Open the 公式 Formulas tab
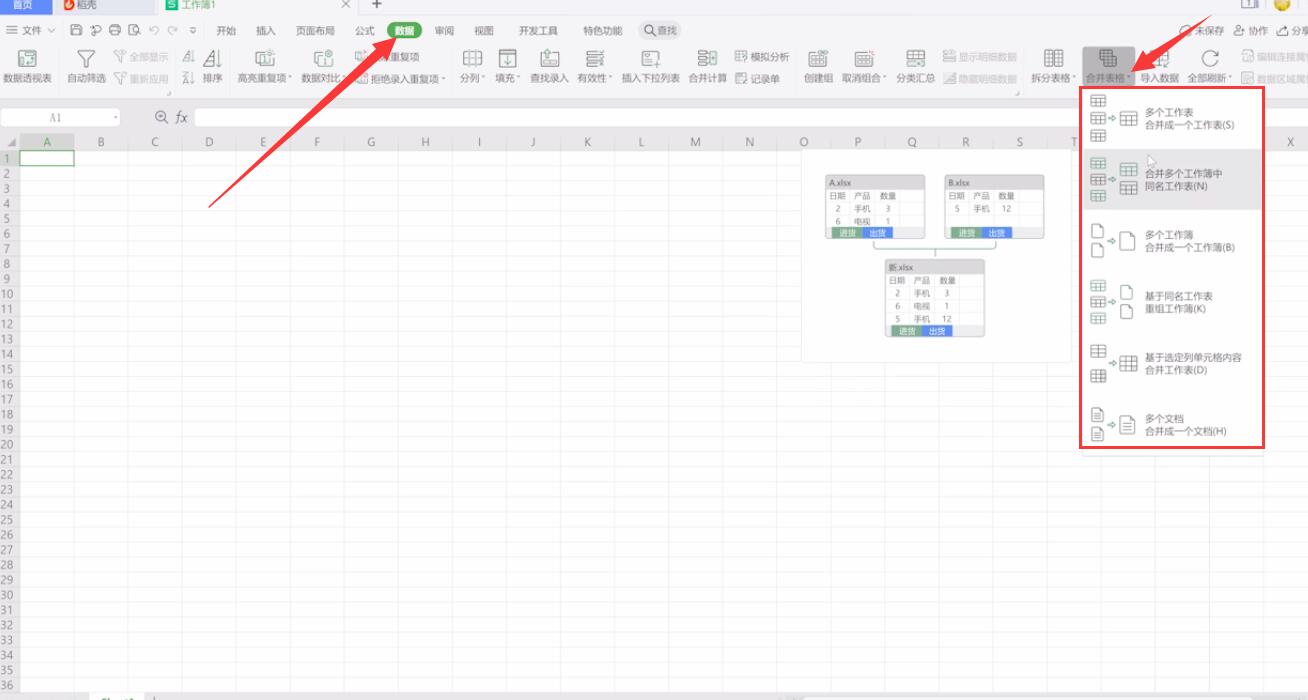This screenshot has height=700, width=1308. pos(364,31)
